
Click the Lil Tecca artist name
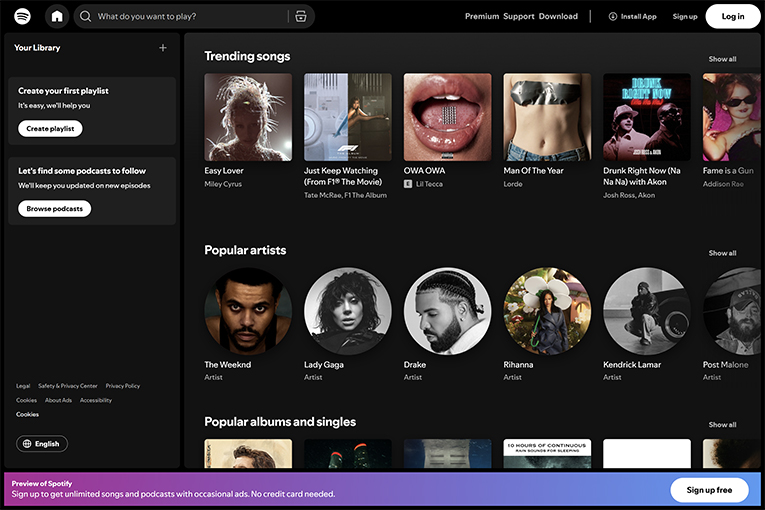429,184
